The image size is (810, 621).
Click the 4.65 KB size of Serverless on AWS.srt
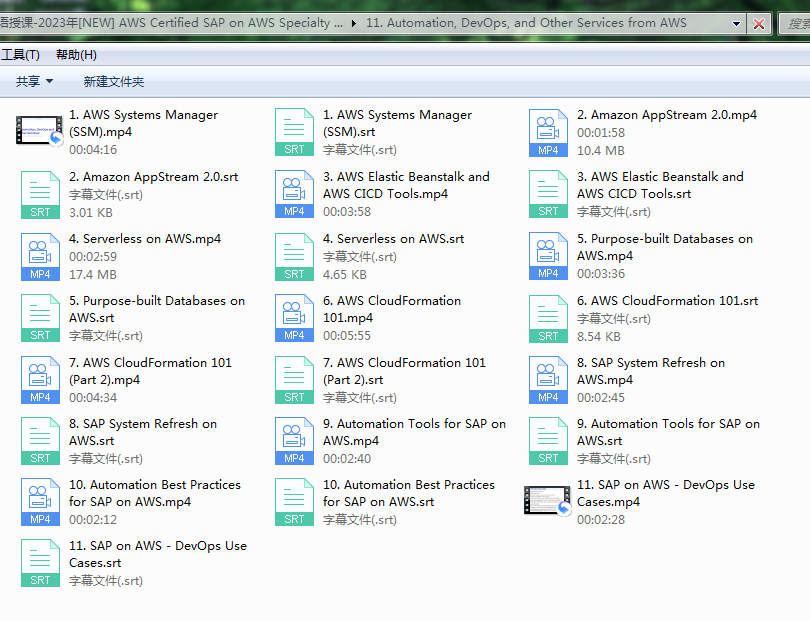pyautogui.click(x=345, y=274)
